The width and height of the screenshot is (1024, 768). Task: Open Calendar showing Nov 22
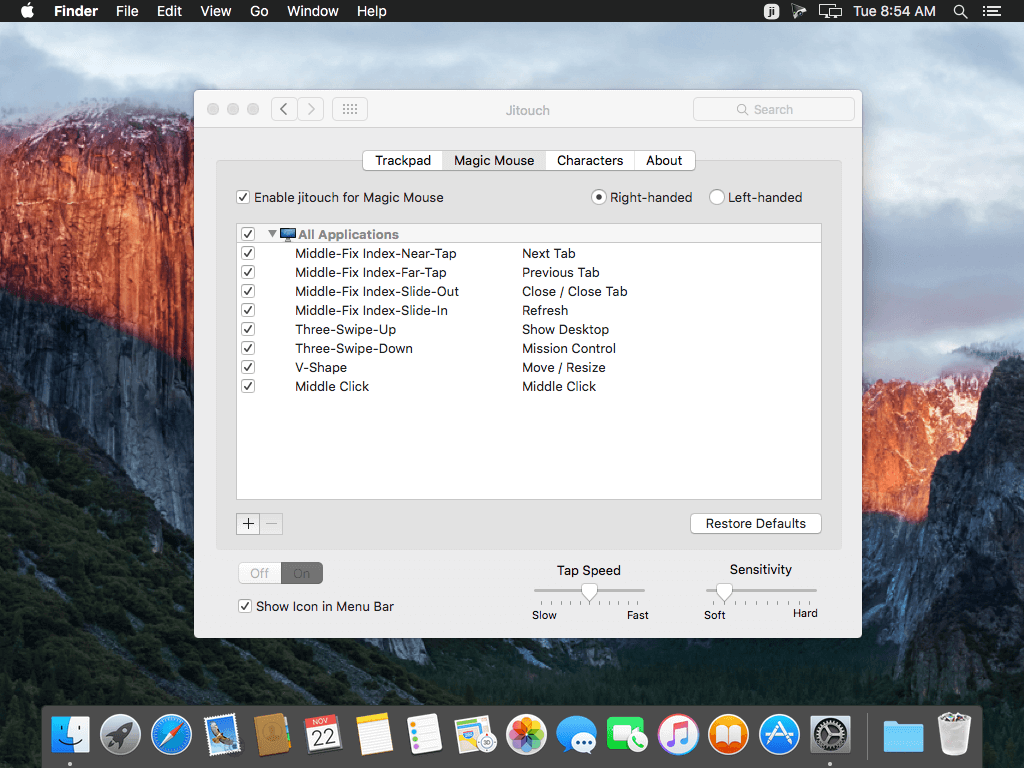[x=323, y=734]
